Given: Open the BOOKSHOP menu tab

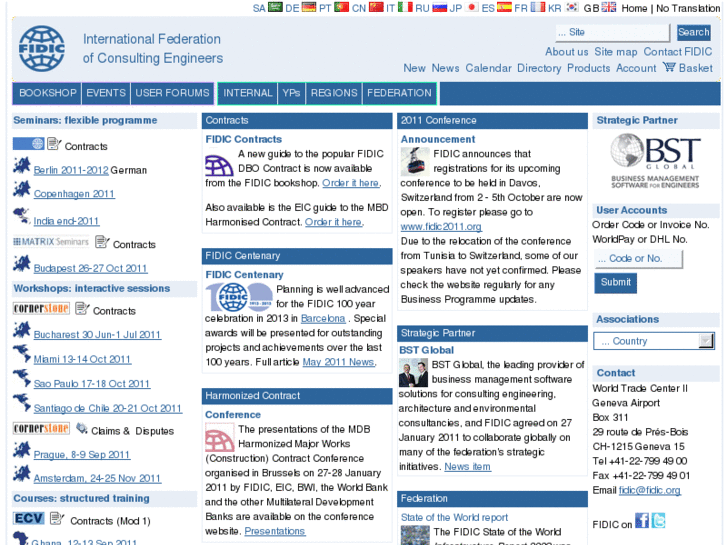Looking at the screenshot, I should pos(47,93).
